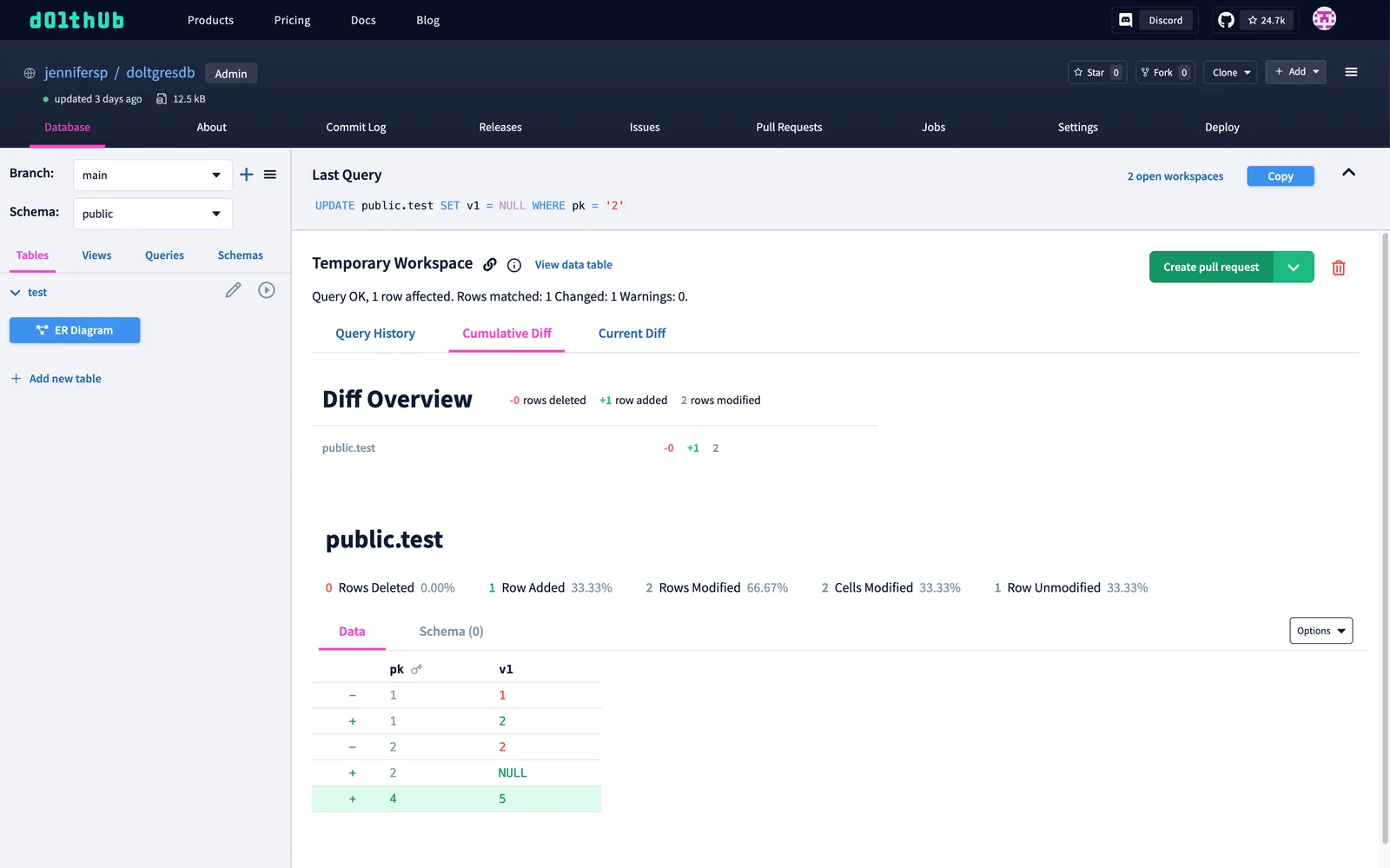
Task: Expand Create pull request options arrow
Action: tap(1294, 267)
